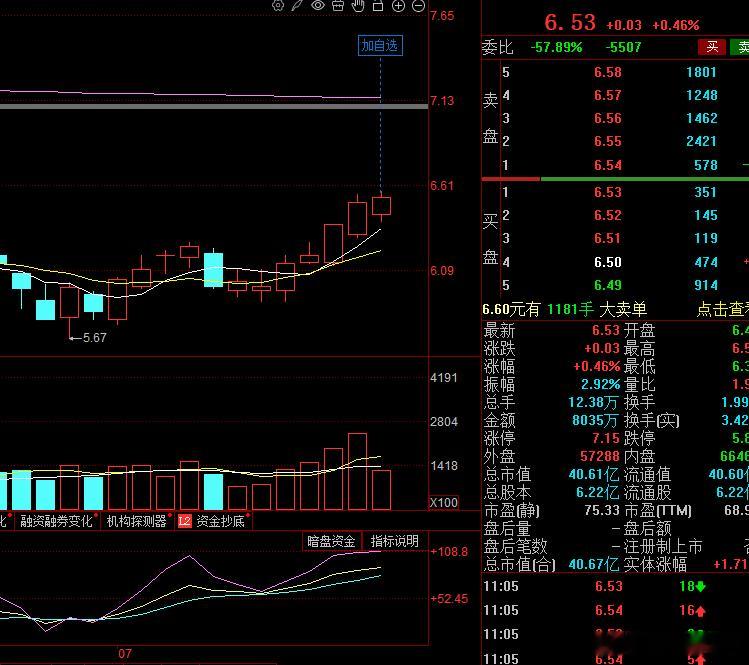The width and height of the screenshot is (749, 665).
Task: Click the yellow 点击查 link
Action: point(722,310)
